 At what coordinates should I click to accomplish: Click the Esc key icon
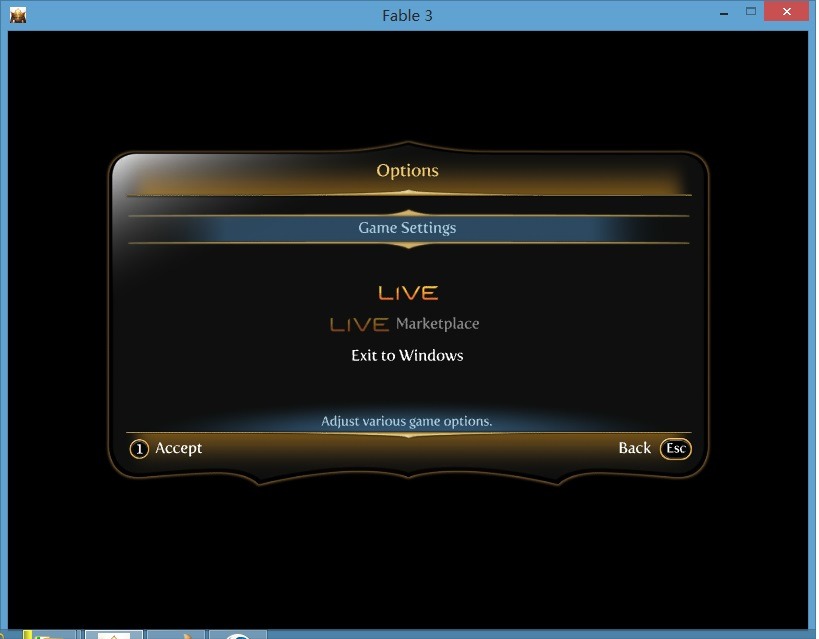click(675, 448)
